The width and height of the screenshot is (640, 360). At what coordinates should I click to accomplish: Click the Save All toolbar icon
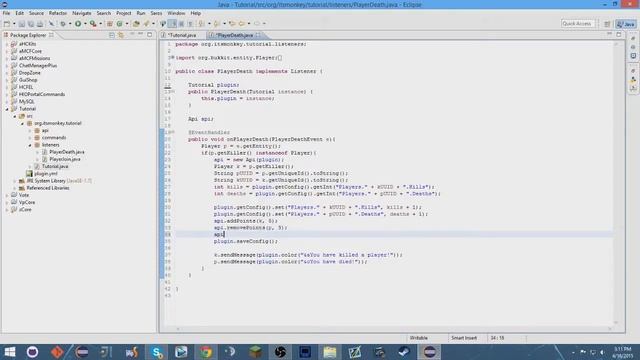point(31,24)
